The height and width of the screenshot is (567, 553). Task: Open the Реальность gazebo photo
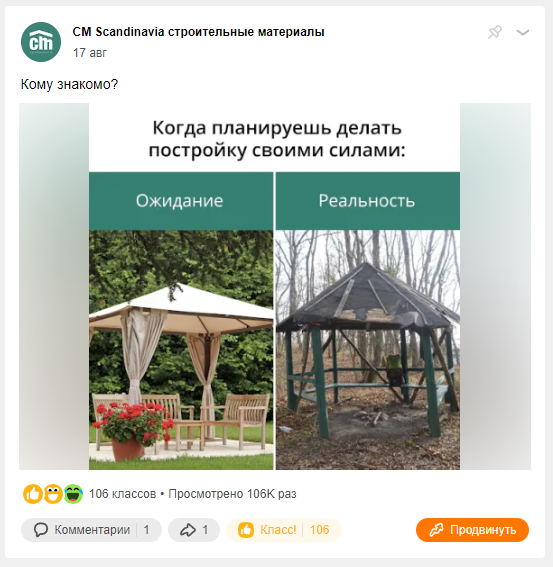[368, 350]
